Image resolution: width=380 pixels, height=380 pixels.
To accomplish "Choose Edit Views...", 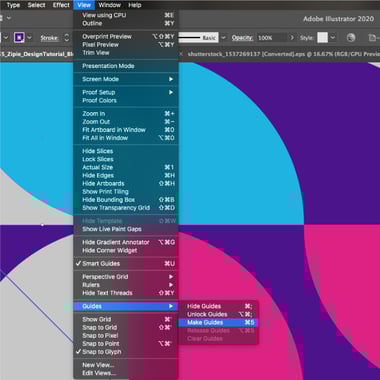I will click(x=126, y=373).
